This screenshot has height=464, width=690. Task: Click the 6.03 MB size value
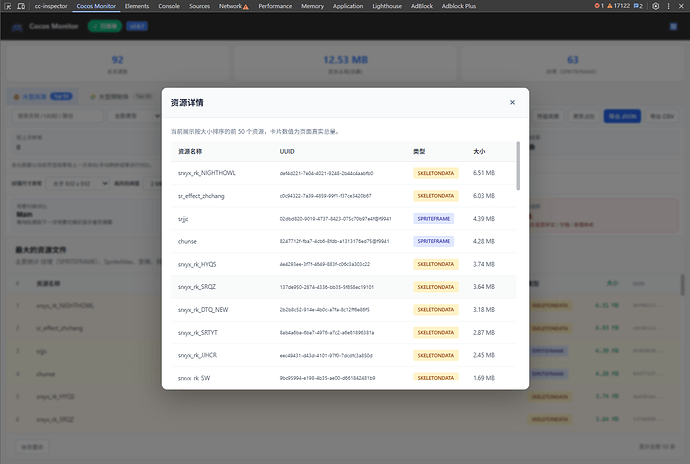coord(484,196)
